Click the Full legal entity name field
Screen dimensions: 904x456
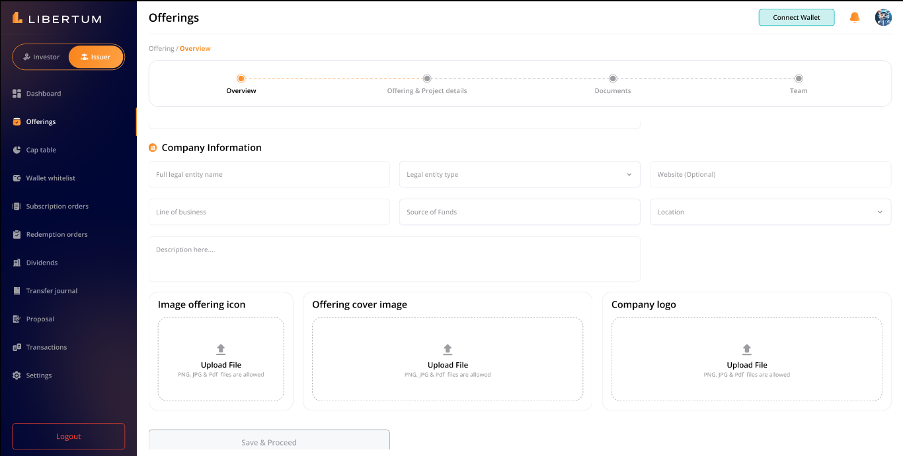(269, 175)
